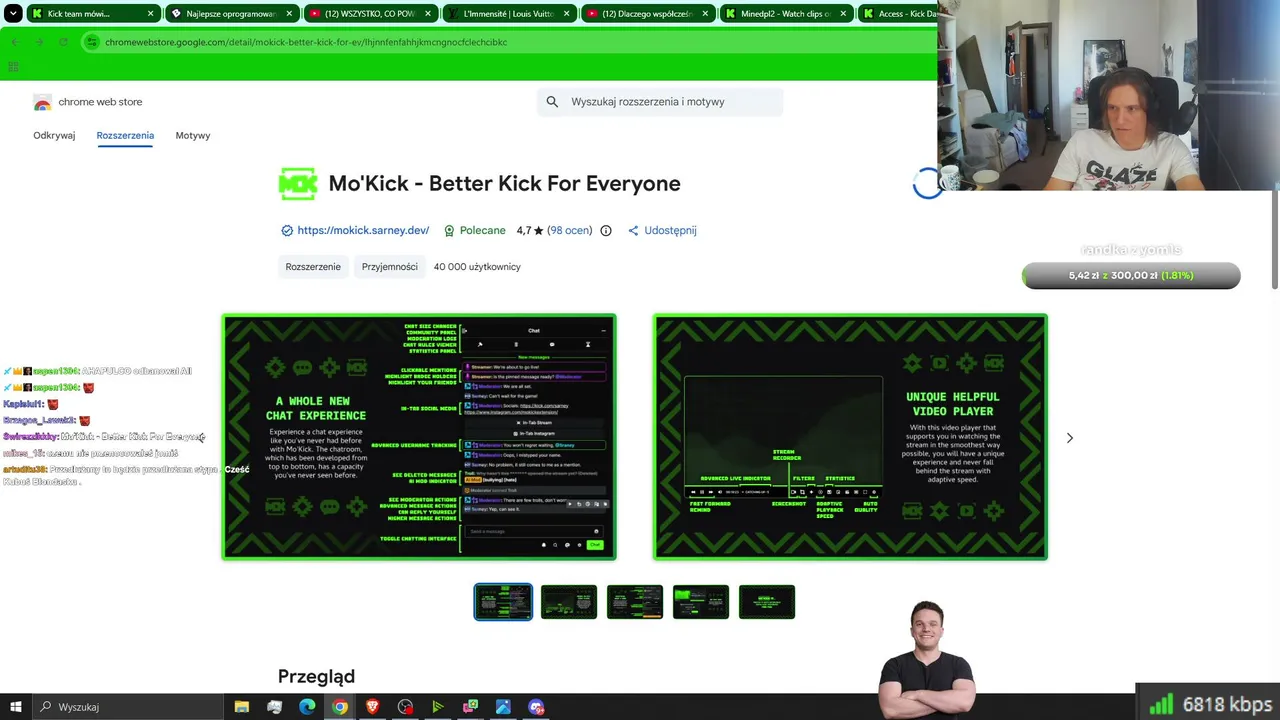
Task: Click the Rozszerzenie category chip
Action: [313, 267]
